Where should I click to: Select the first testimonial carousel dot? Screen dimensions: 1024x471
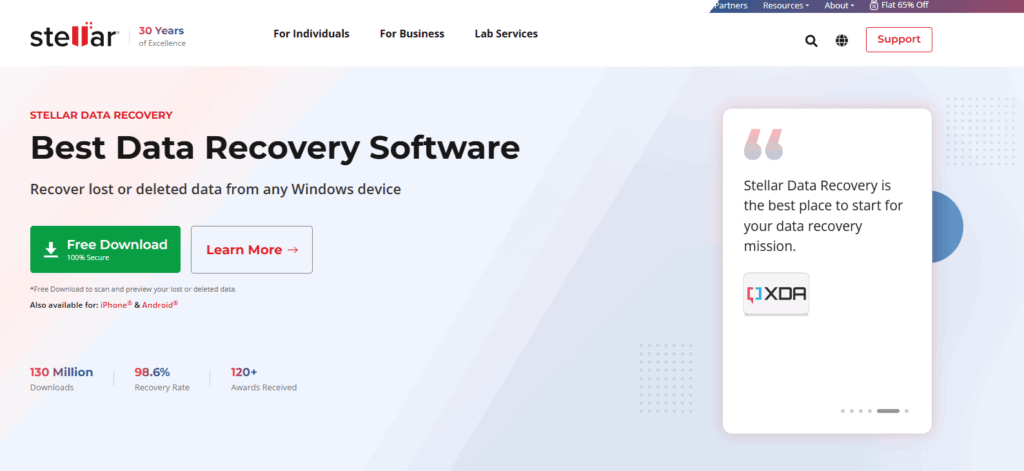(842, 411)
